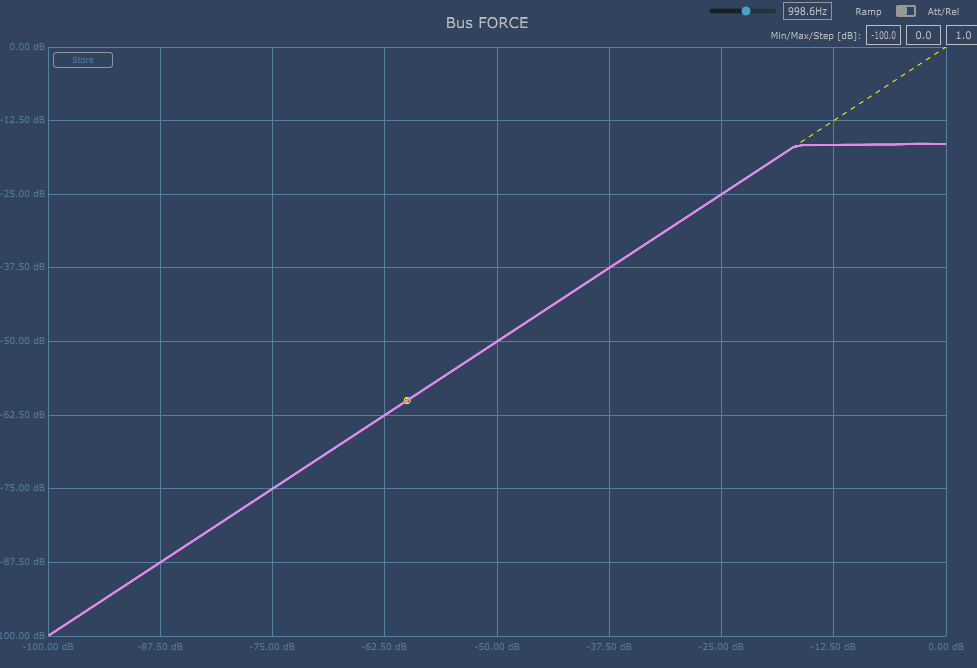Screen dimensions: 977x668
Task: Click the -50.00 dB horizontal axis label
Action: click(497, 647)
